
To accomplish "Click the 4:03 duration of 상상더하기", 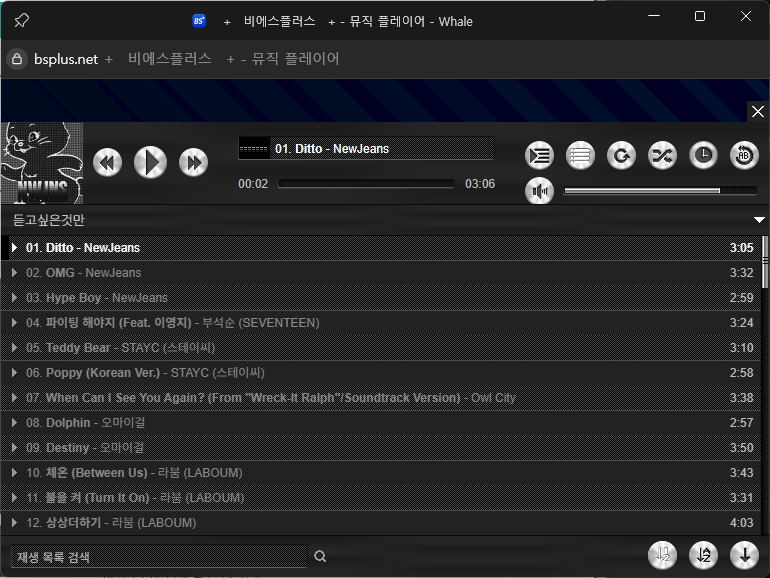I will 741,523.
